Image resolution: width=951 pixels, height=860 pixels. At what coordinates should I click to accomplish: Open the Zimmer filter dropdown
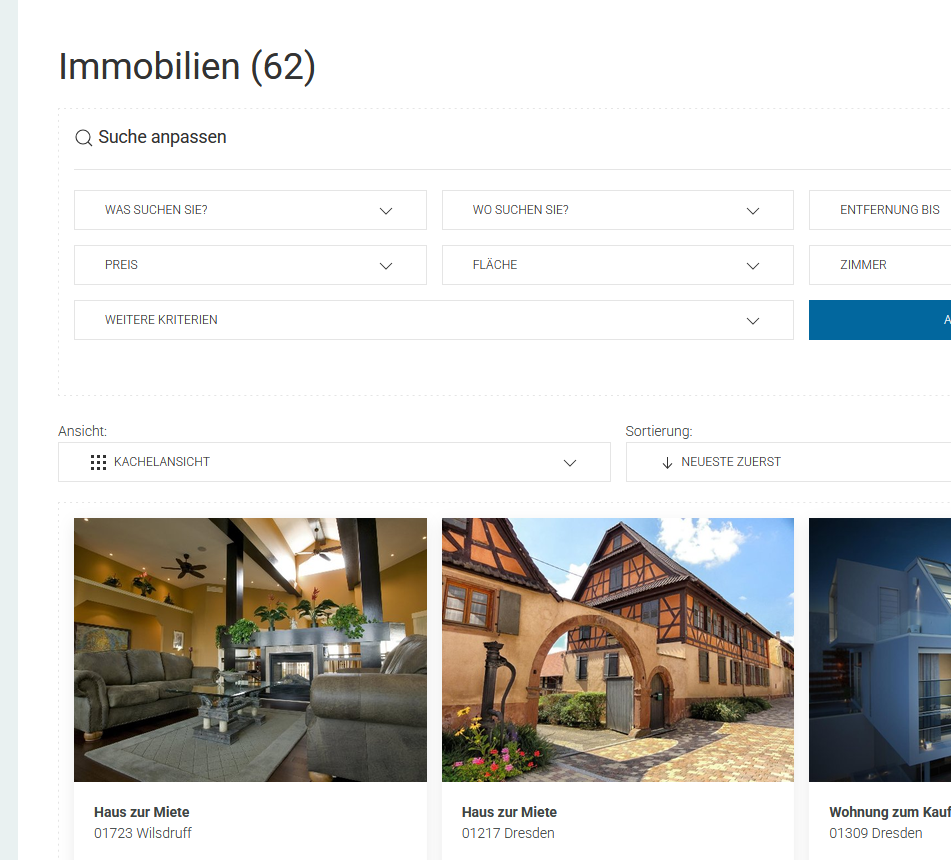point(880,265)
